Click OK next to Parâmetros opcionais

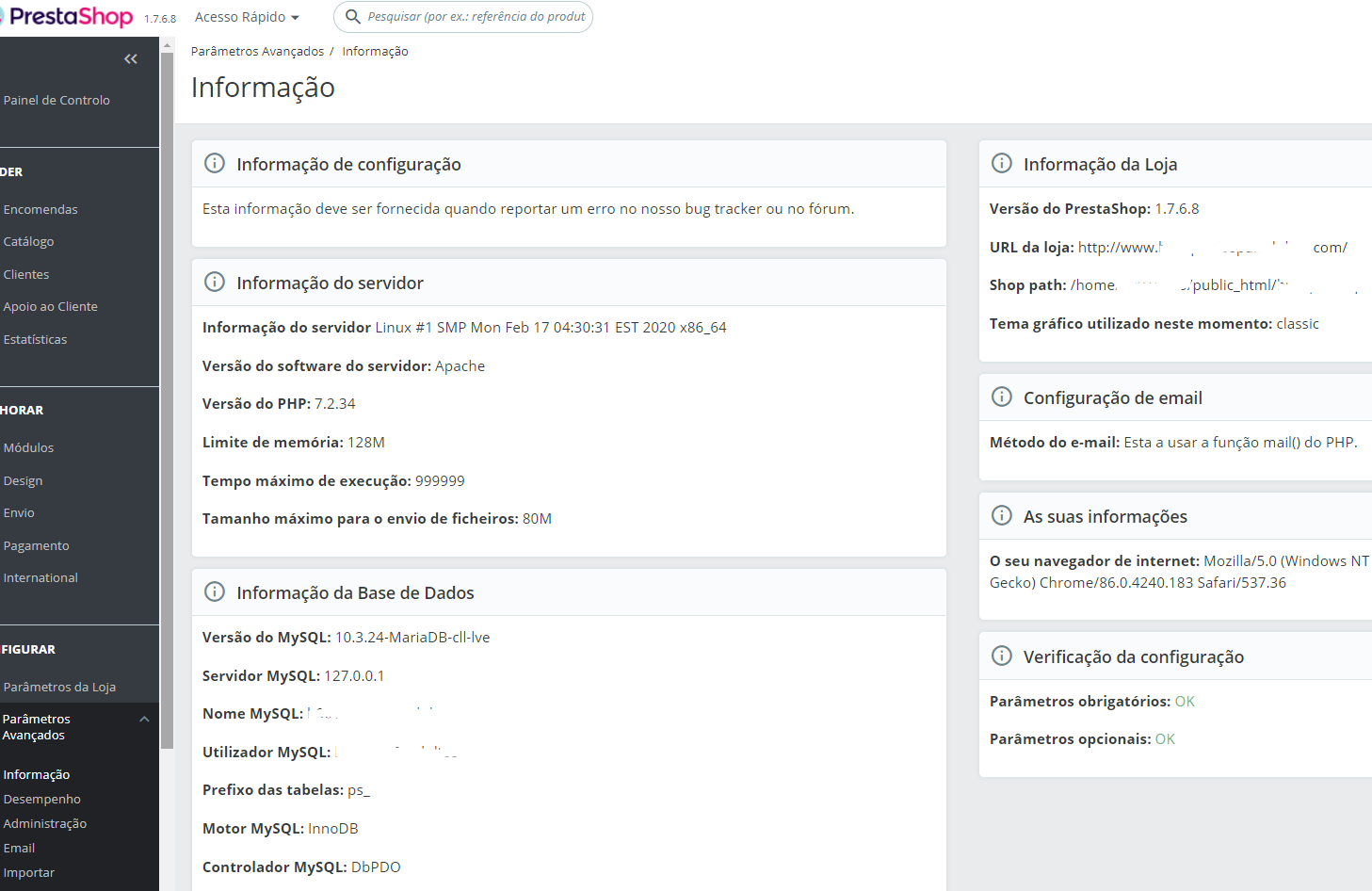(1165, 738)
